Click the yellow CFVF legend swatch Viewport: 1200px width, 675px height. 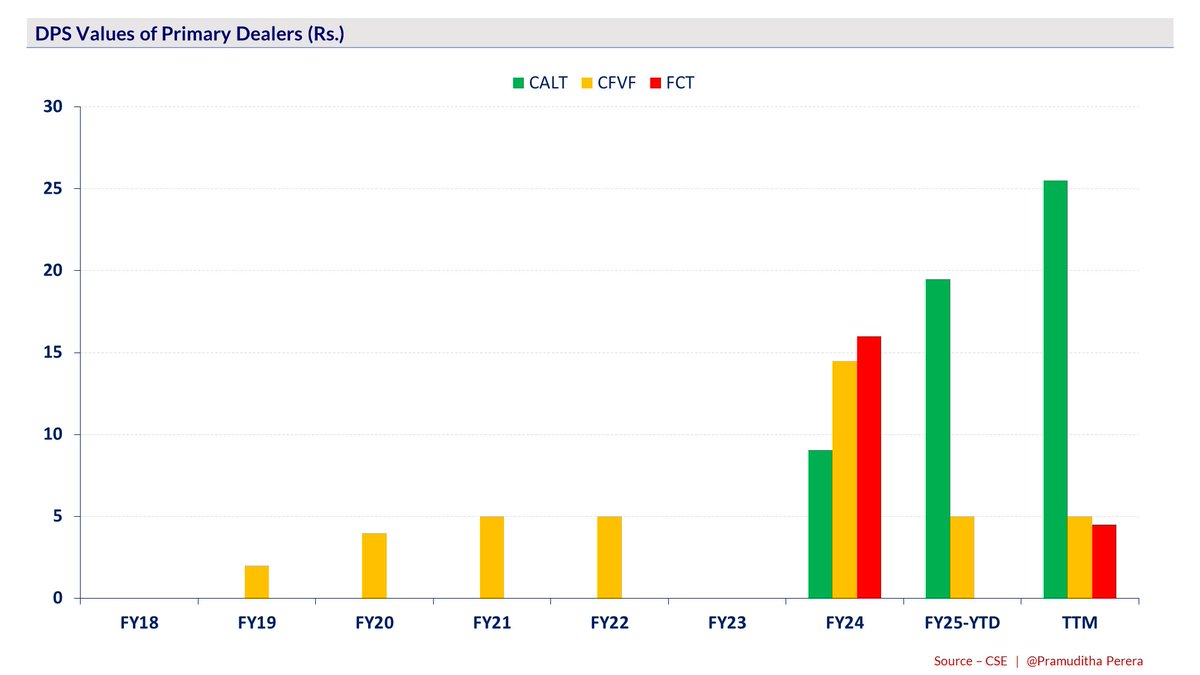tap(589, 83)
